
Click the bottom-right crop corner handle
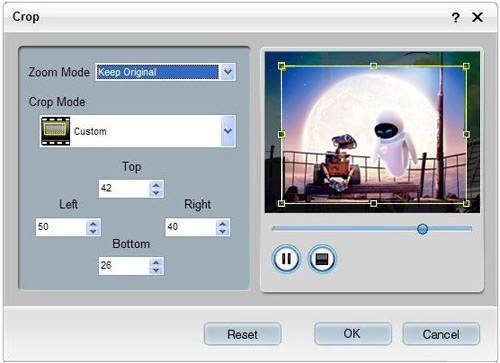point(466,203)
